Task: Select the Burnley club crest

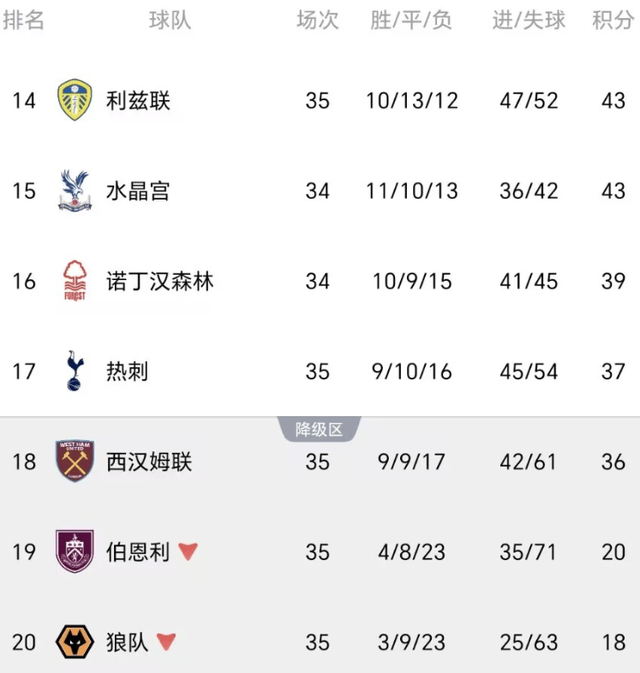Action: [75, 552]
